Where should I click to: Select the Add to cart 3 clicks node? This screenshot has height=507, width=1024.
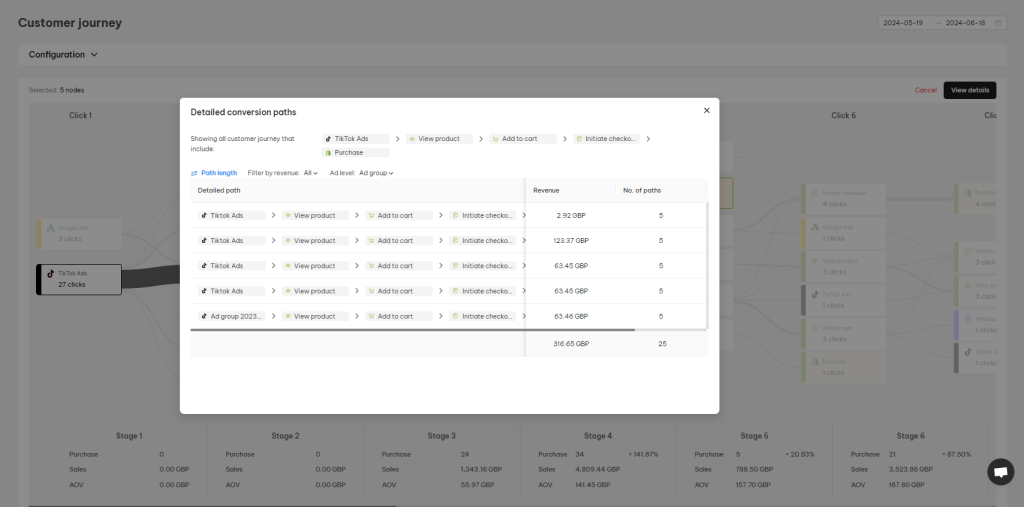[x=843, y=333]
